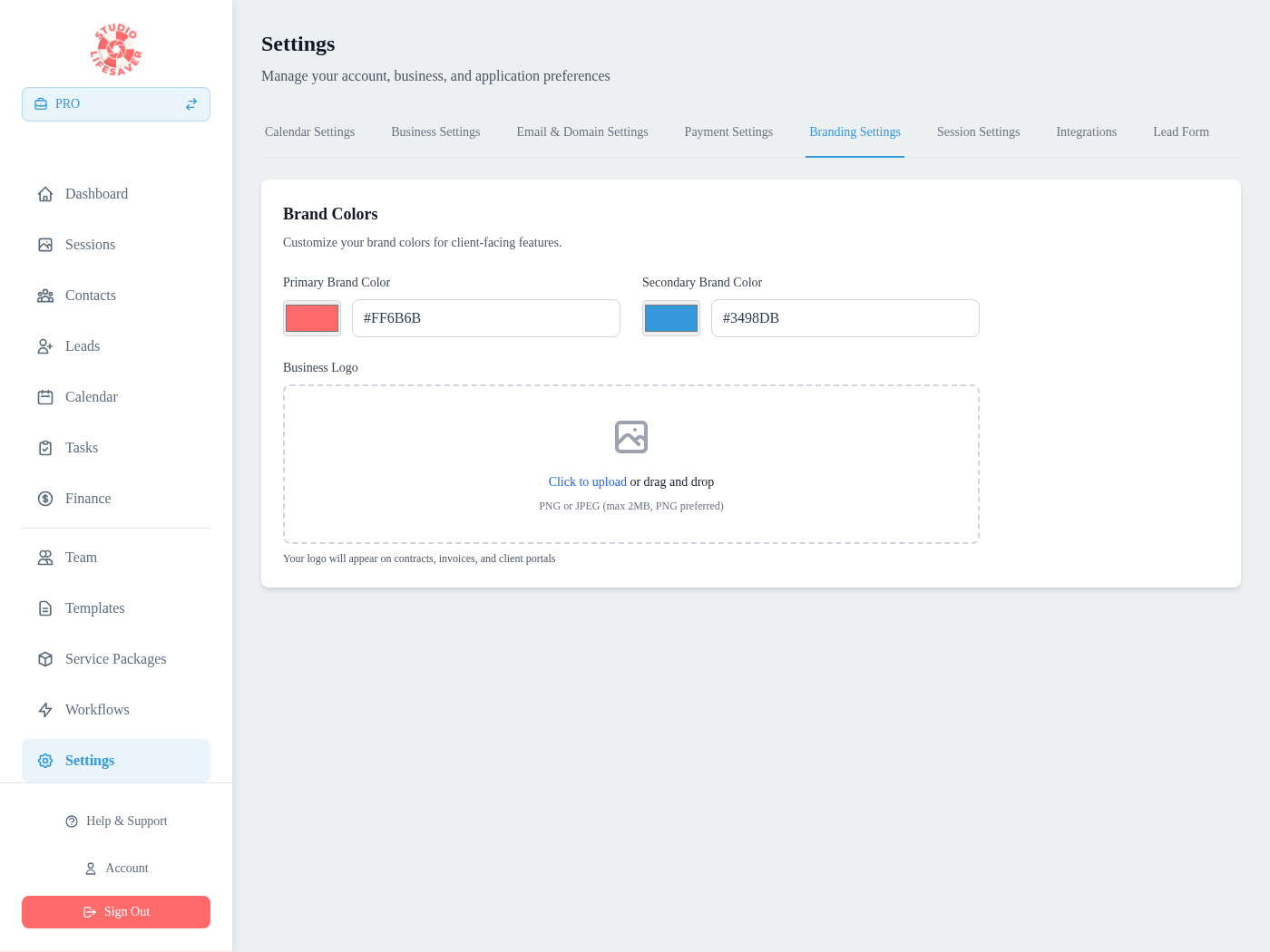Open the Templates document icon
The image size is (1270, 952).
click(x=45, y=607)
